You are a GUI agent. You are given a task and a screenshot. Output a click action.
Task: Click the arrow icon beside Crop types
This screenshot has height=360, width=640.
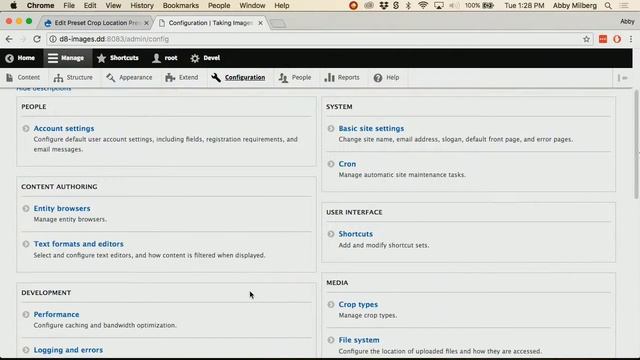pyautogui.click(x=331, y=304)
